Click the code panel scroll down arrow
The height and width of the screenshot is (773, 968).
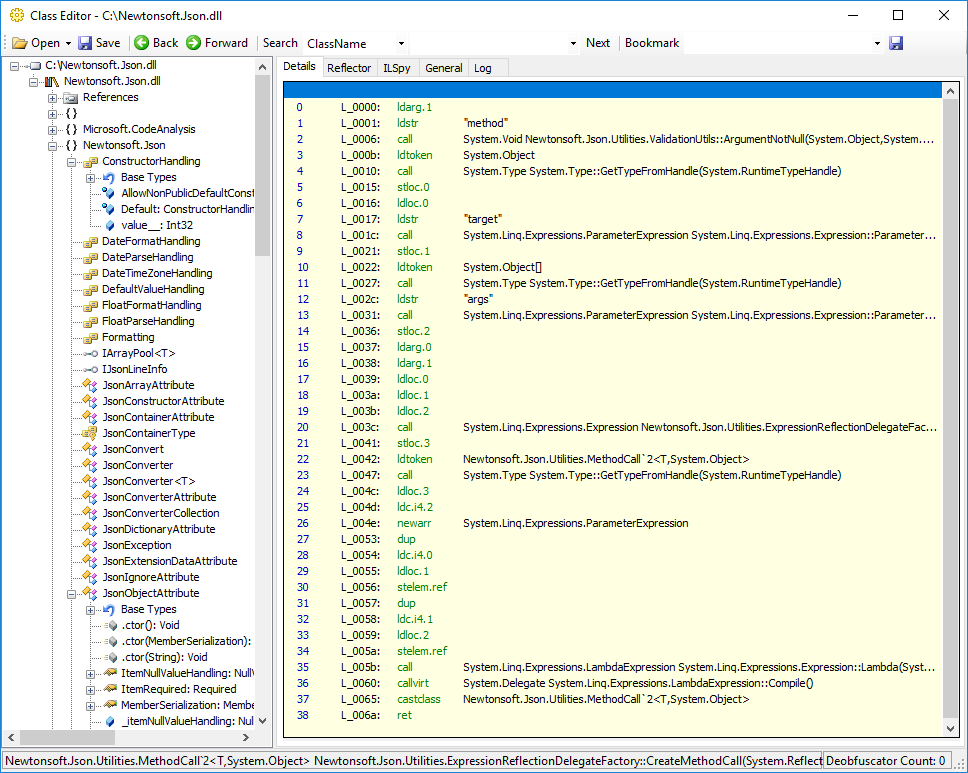click(x=951, y=729)
